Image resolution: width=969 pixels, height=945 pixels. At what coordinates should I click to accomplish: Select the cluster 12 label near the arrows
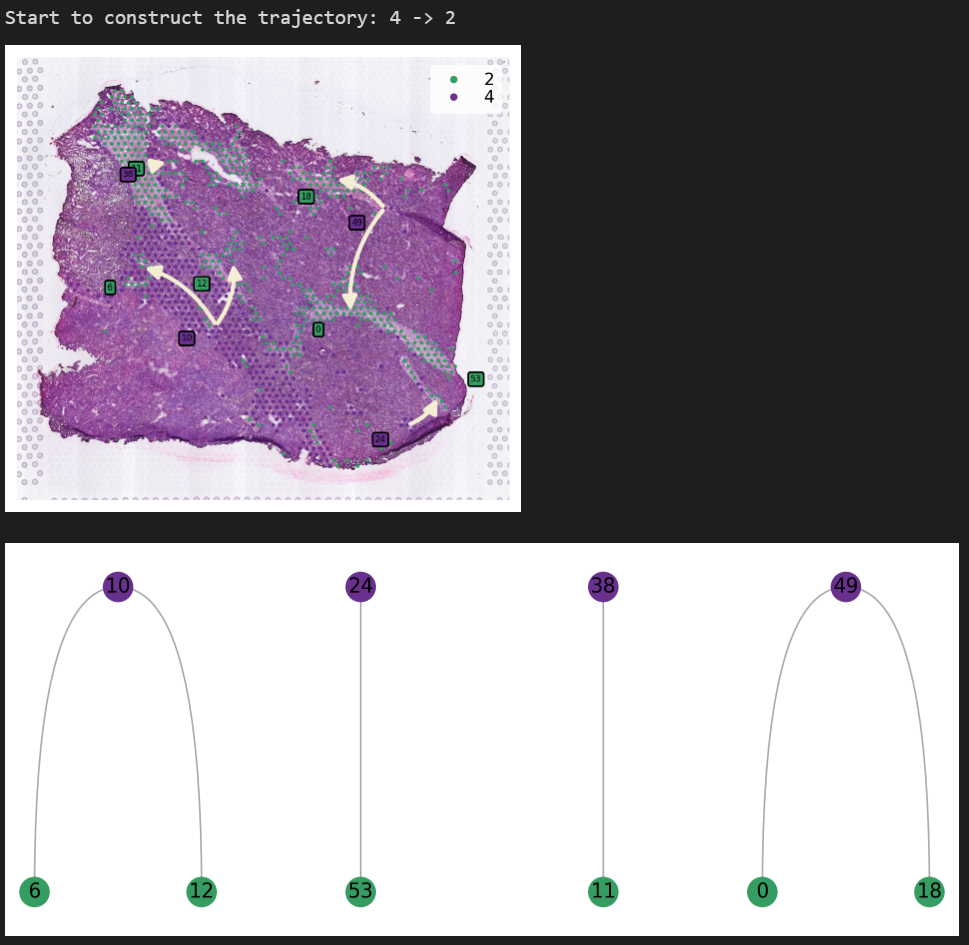(201, 282)
